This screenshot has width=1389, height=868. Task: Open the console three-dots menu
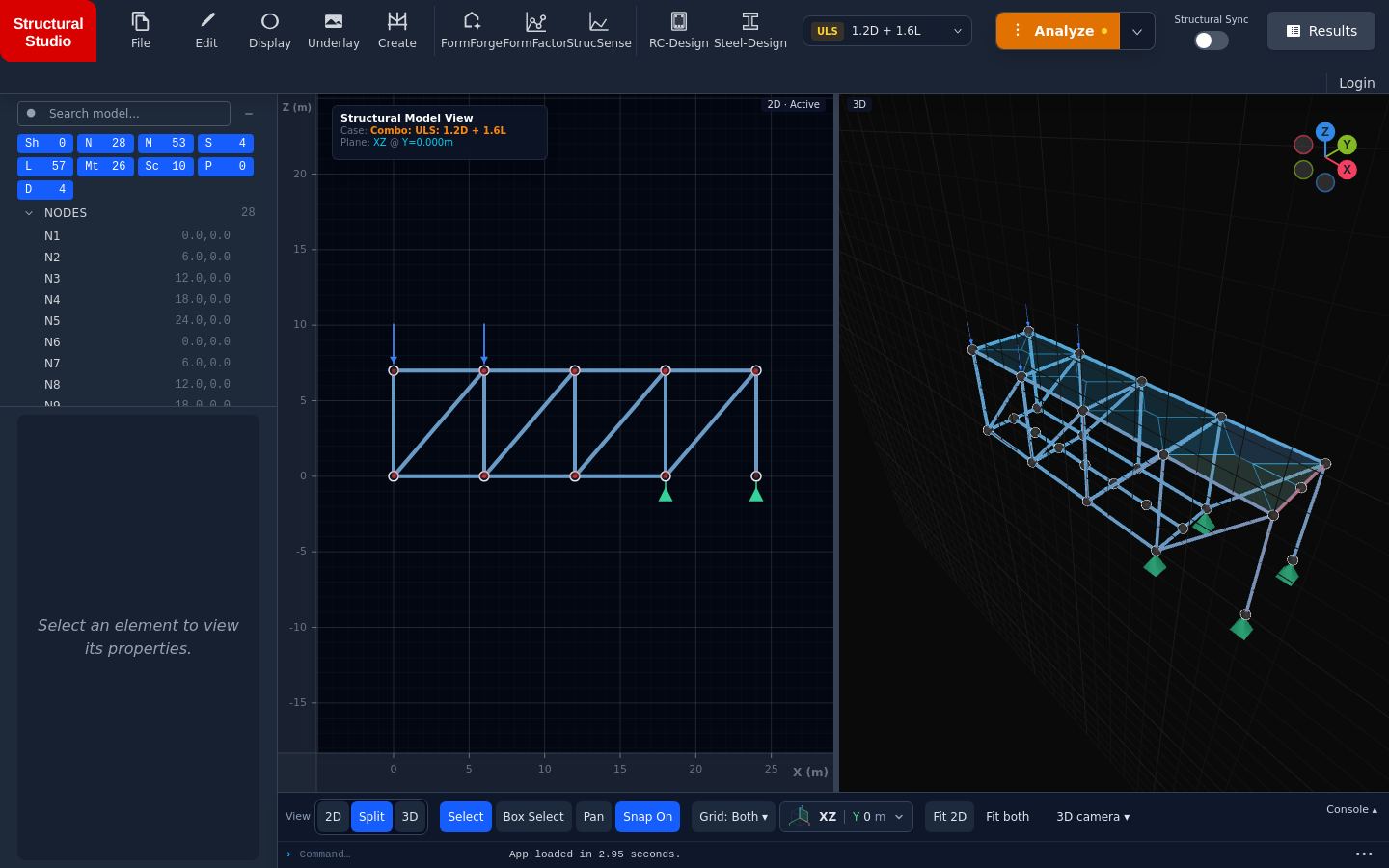click(x=1364, y=854)
